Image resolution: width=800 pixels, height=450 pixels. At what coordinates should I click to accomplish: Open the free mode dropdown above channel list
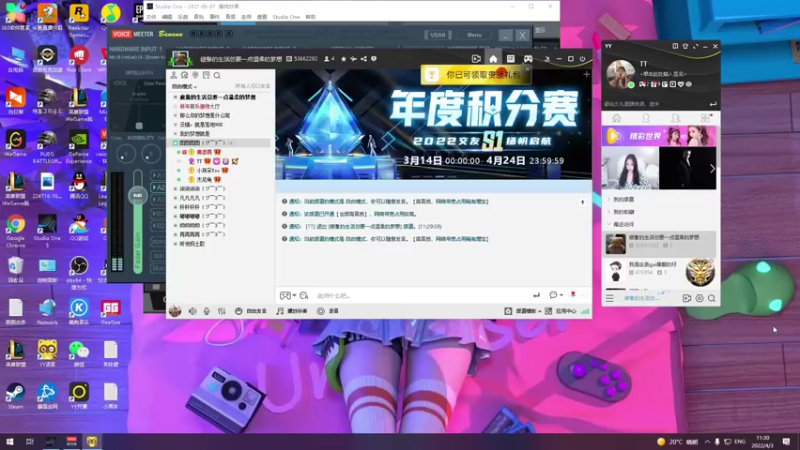184,86
